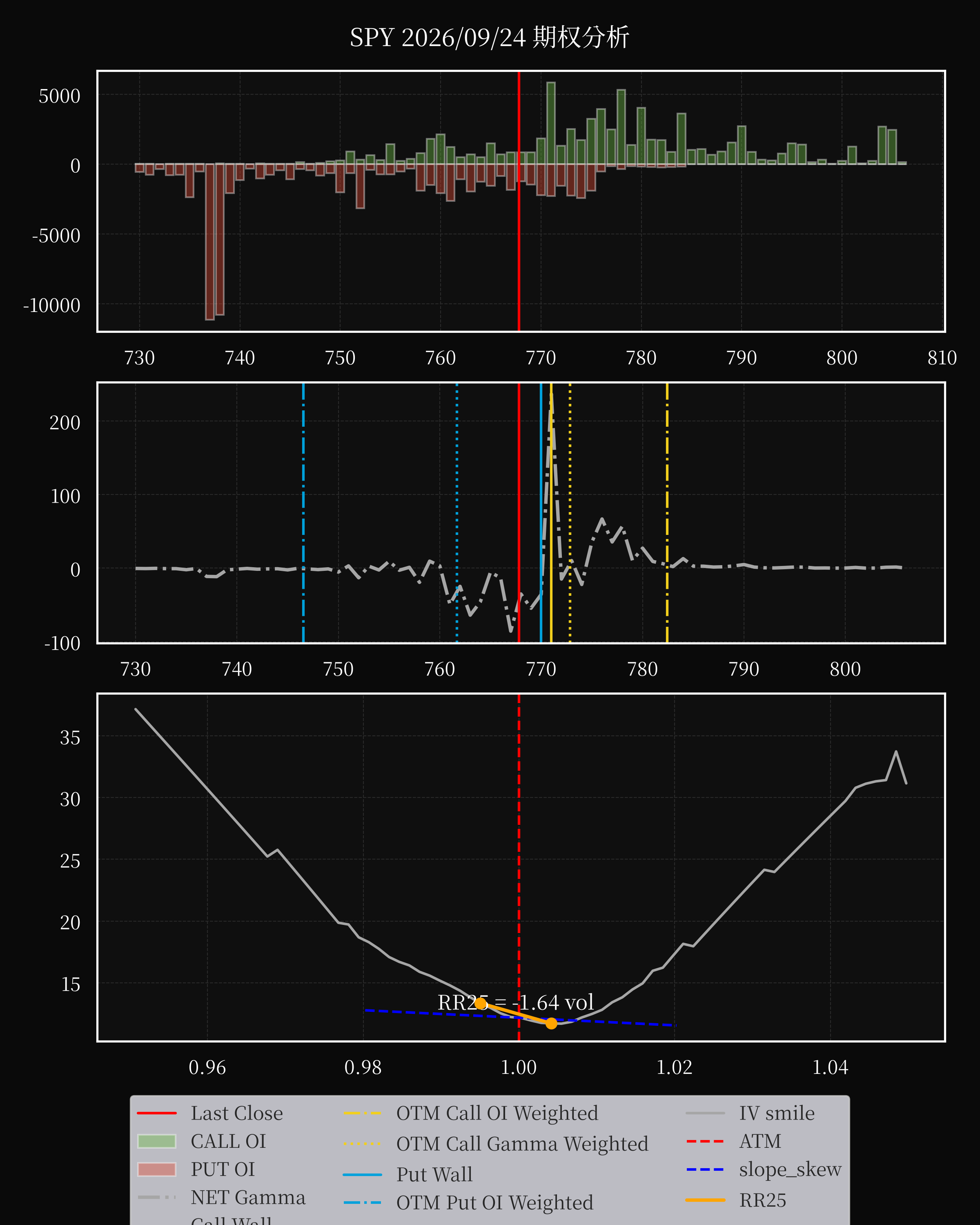The height and width of the screenshot is (1225, 980).
Task: Click the chart title SPY 2026/09/24 期权分析
Action: (489, 38)
